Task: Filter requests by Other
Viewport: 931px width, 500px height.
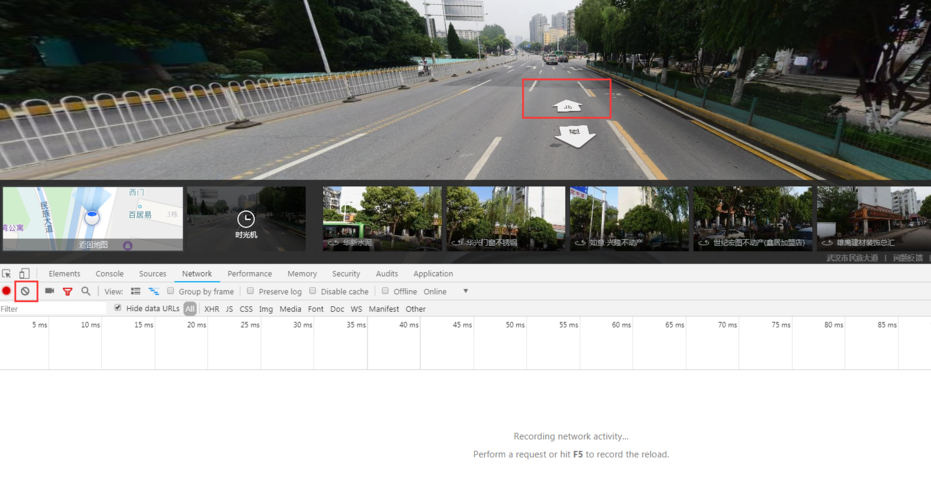Action: [x=416, y=309]
